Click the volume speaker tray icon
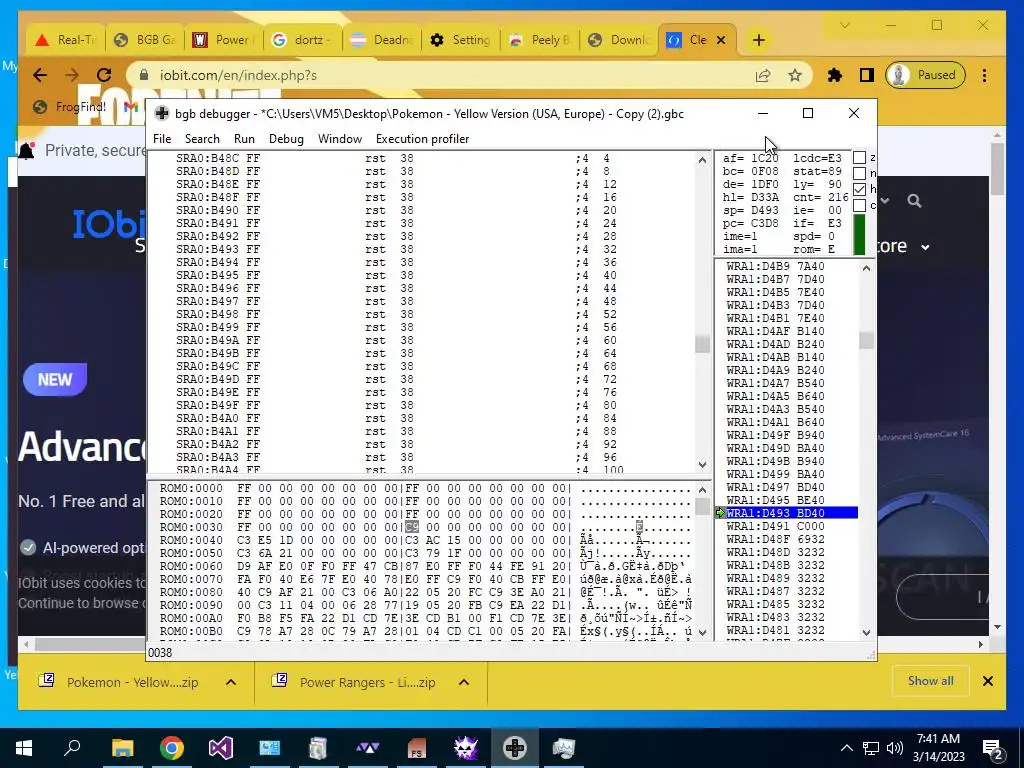The image size is (1024, 768). (895, 748)
